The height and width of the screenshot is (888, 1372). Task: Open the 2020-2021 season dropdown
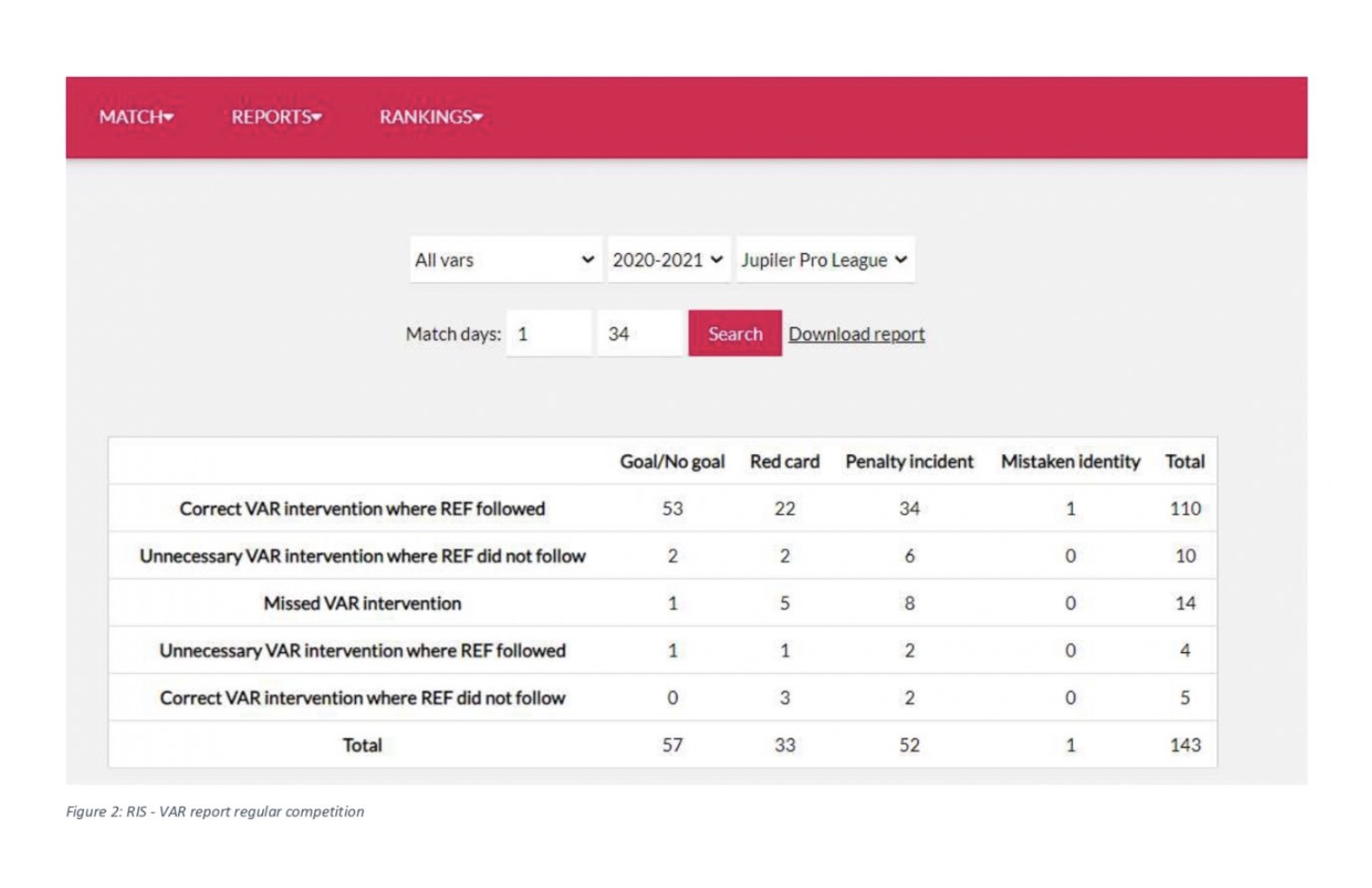pos(669,260)
